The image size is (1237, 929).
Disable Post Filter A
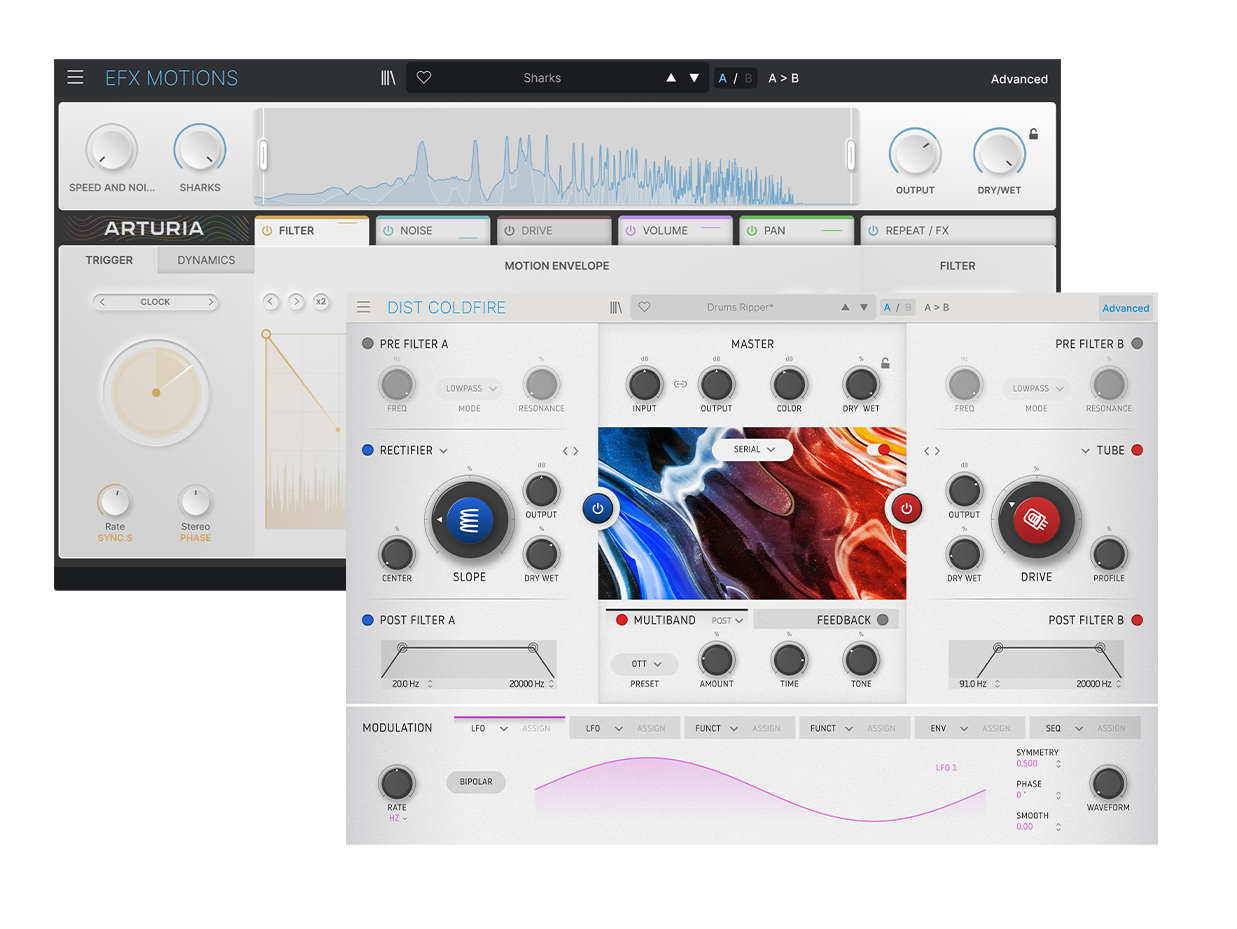368,621
